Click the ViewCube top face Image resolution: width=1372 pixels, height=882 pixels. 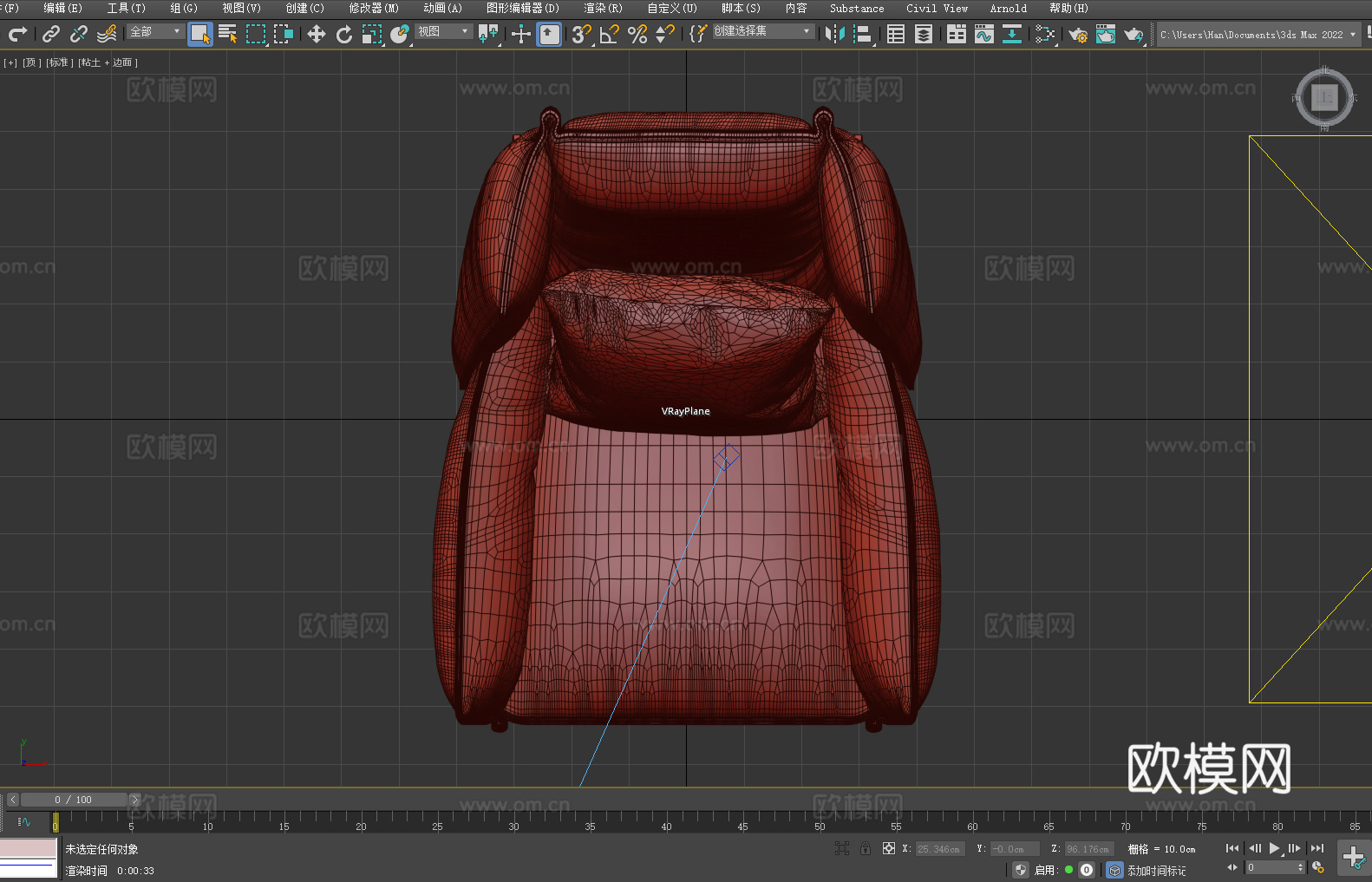(x=1324, y=97)
